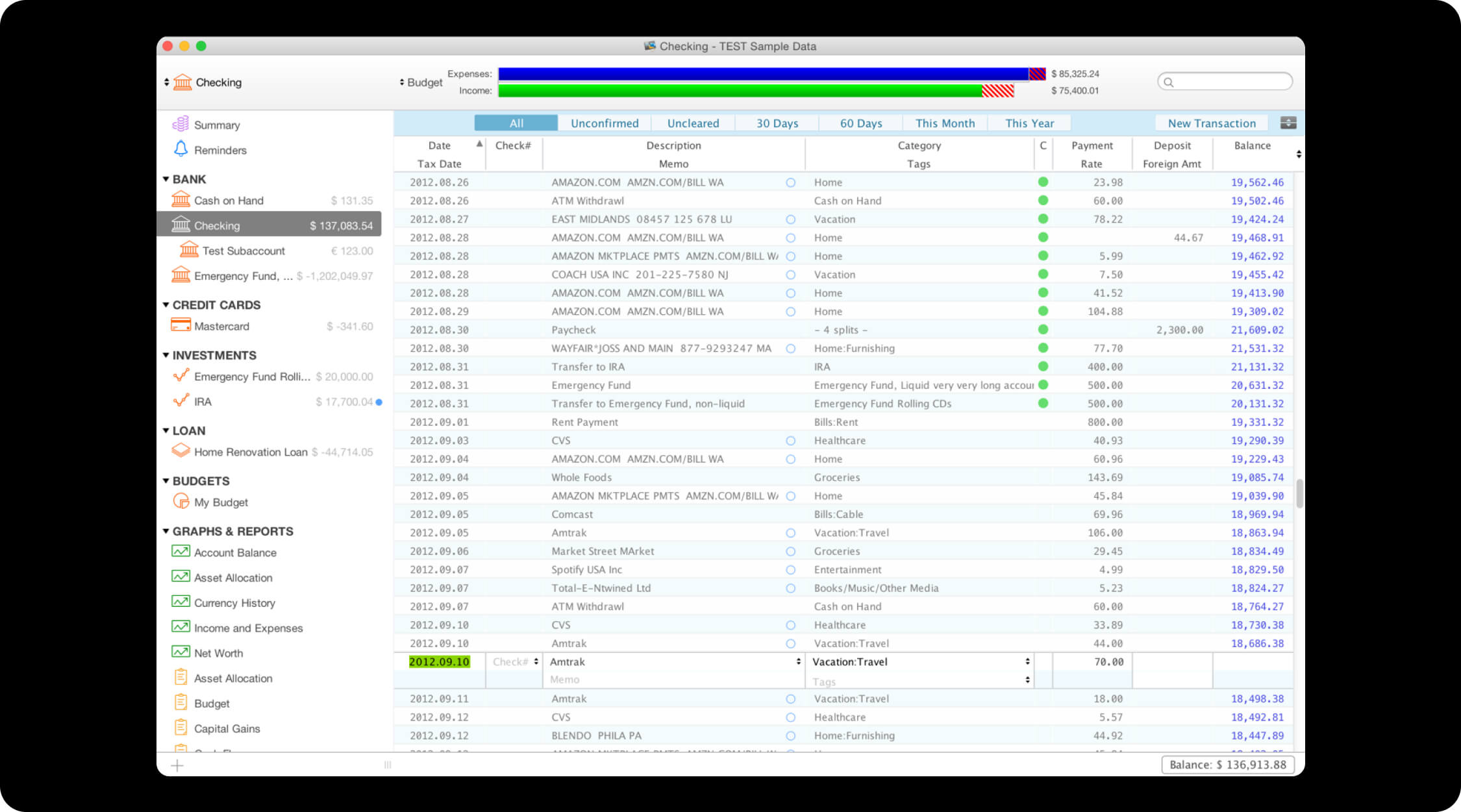This screenshot has width=1461, height=812.
Task: Open the Capital Gains report icon
Action: pyautogui.click(x=181, y=728)
